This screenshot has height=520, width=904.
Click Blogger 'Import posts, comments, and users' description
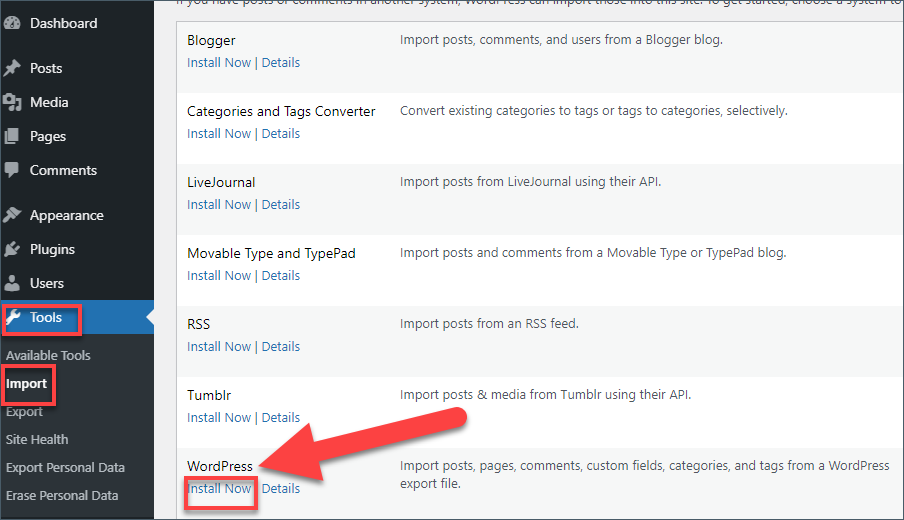tap(561, 40)
